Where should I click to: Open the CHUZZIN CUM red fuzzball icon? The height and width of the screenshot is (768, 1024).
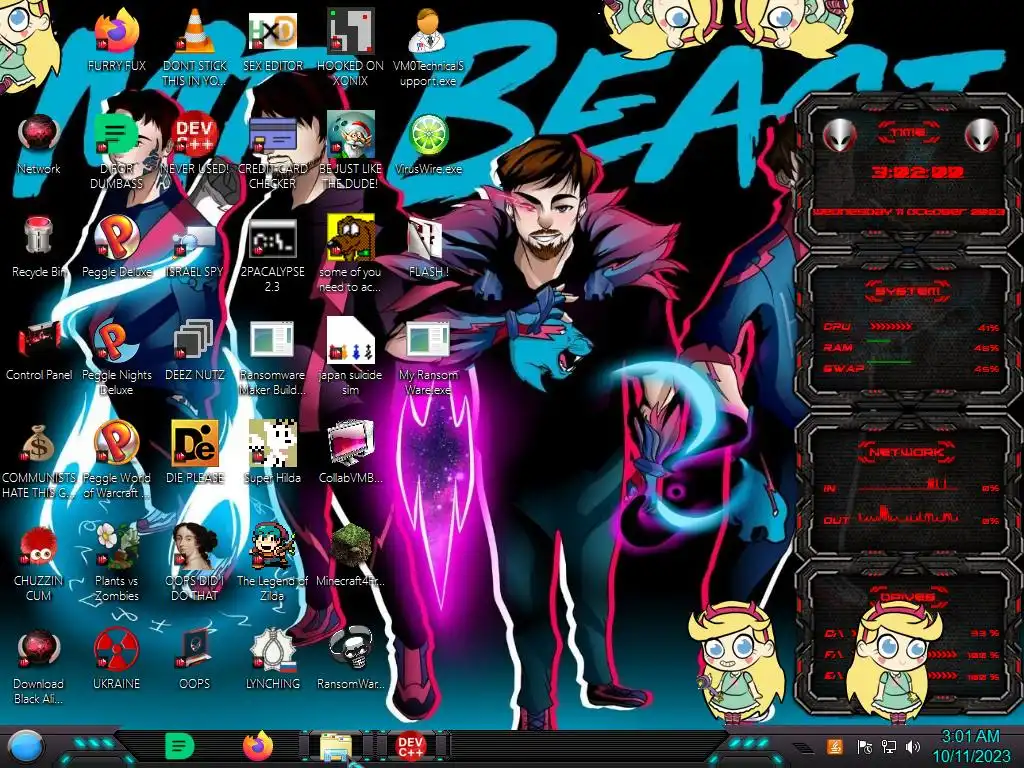[x=39, y=547]
